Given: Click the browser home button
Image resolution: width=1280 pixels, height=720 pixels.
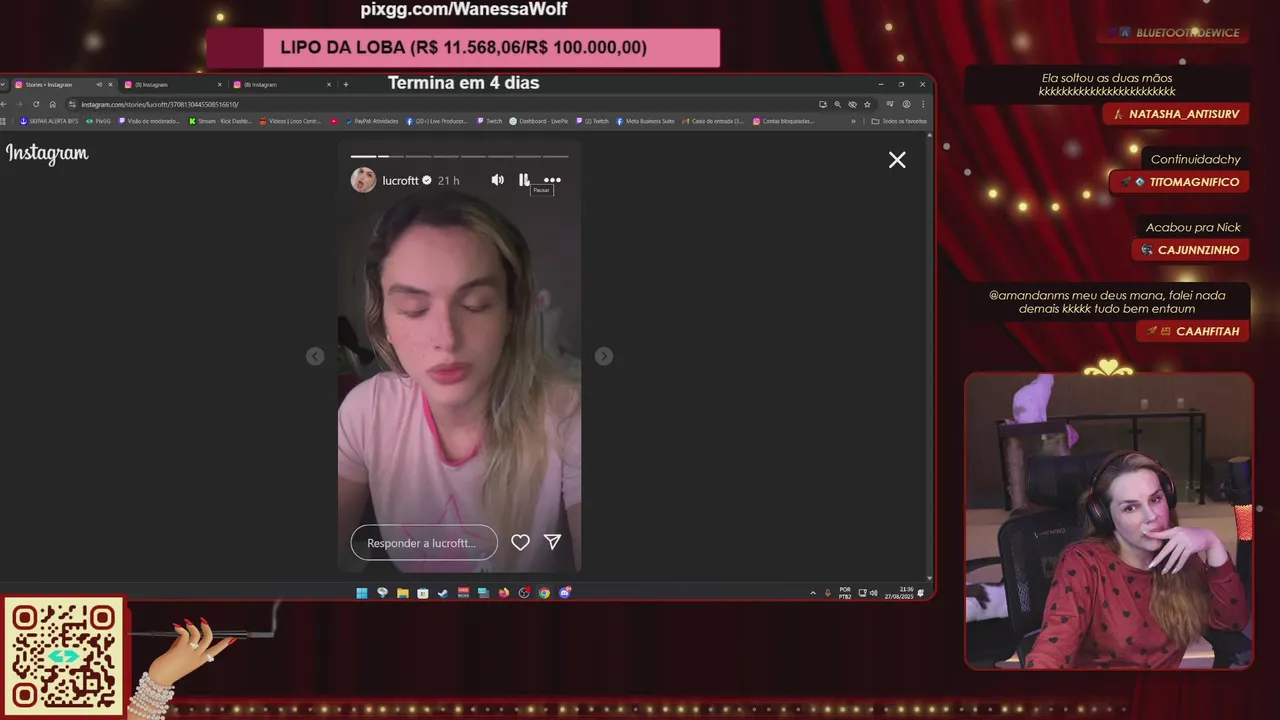Looking at the screenshot, I should (52, 104).
